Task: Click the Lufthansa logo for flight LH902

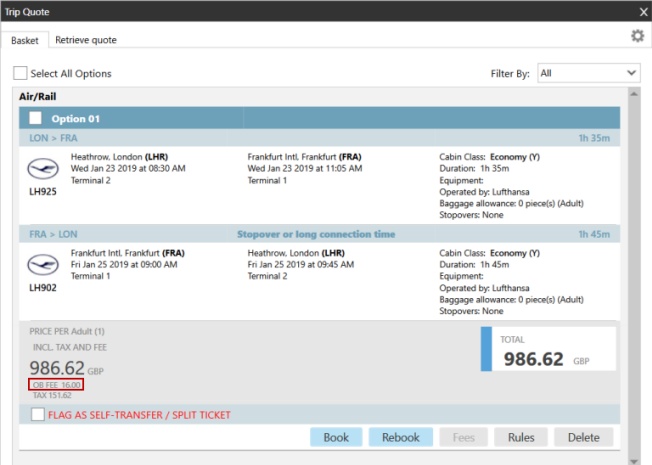Action: tap(41, 264)
